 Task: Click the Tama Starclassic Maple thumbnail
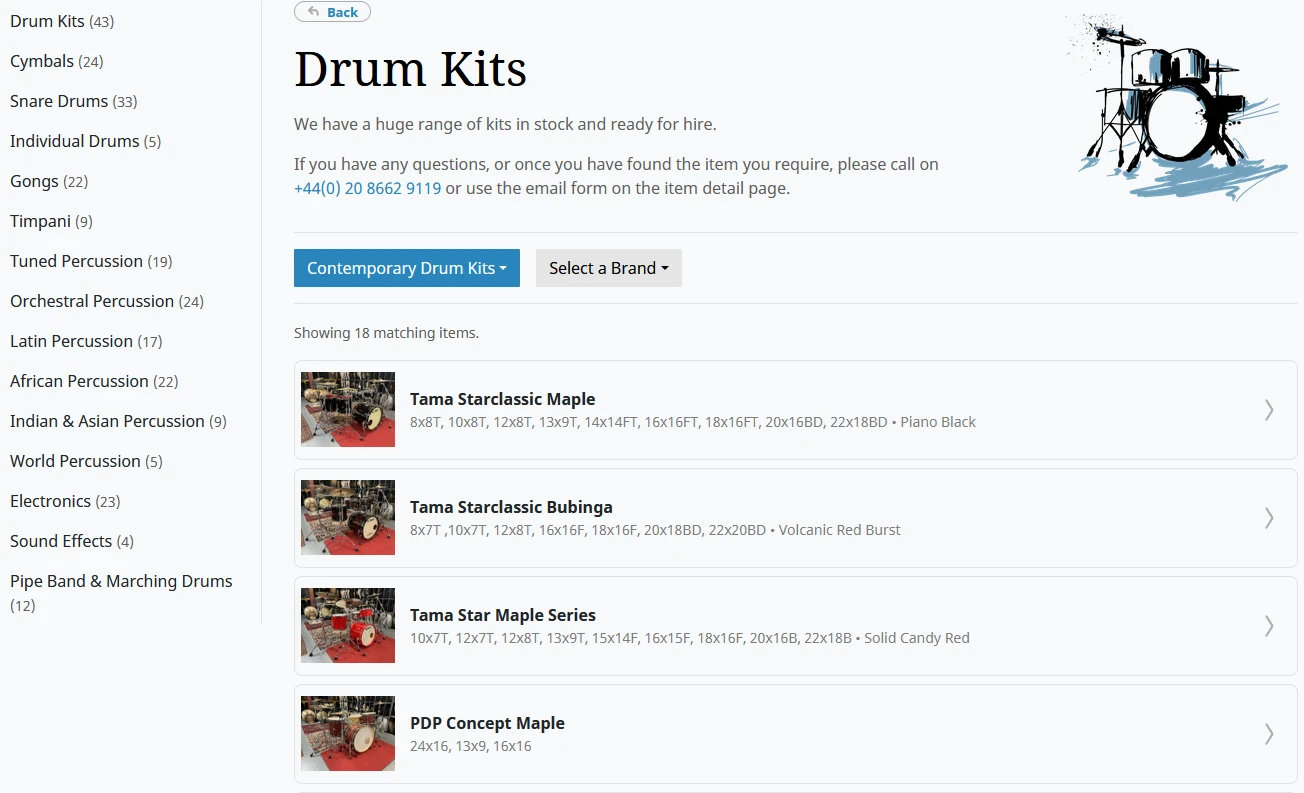(347, 409)
